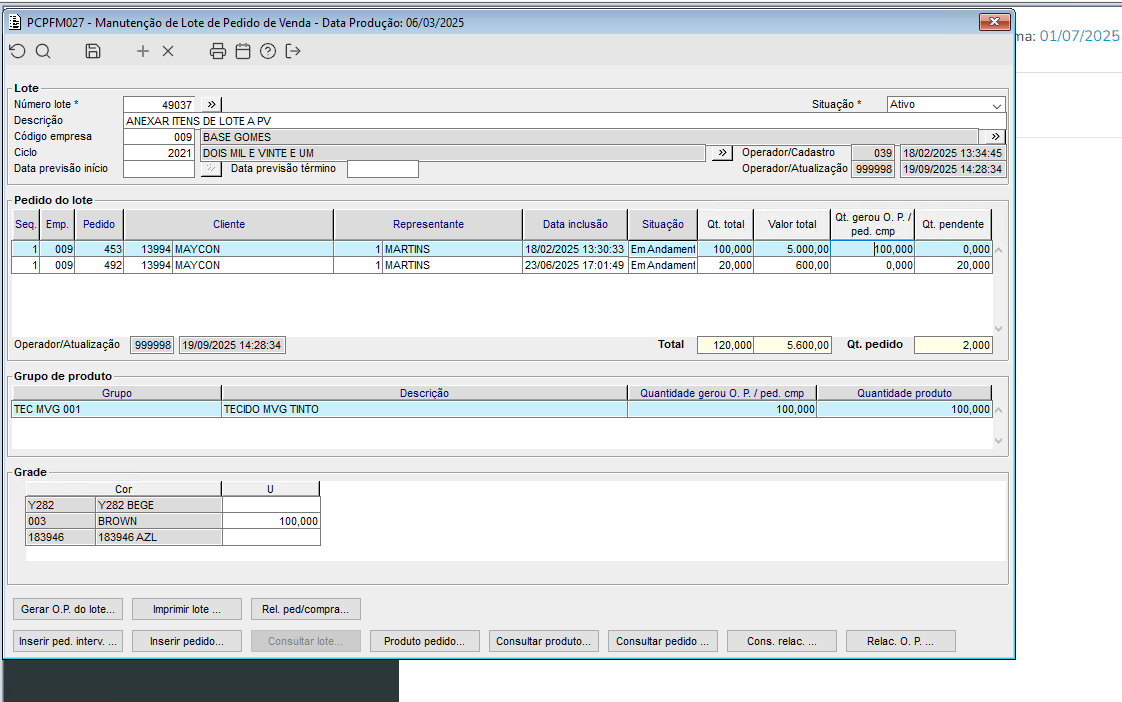This screenshot has height=702, width=1122.
Task: Open lookup arrow beside Ciclo description
Action: 723,152
